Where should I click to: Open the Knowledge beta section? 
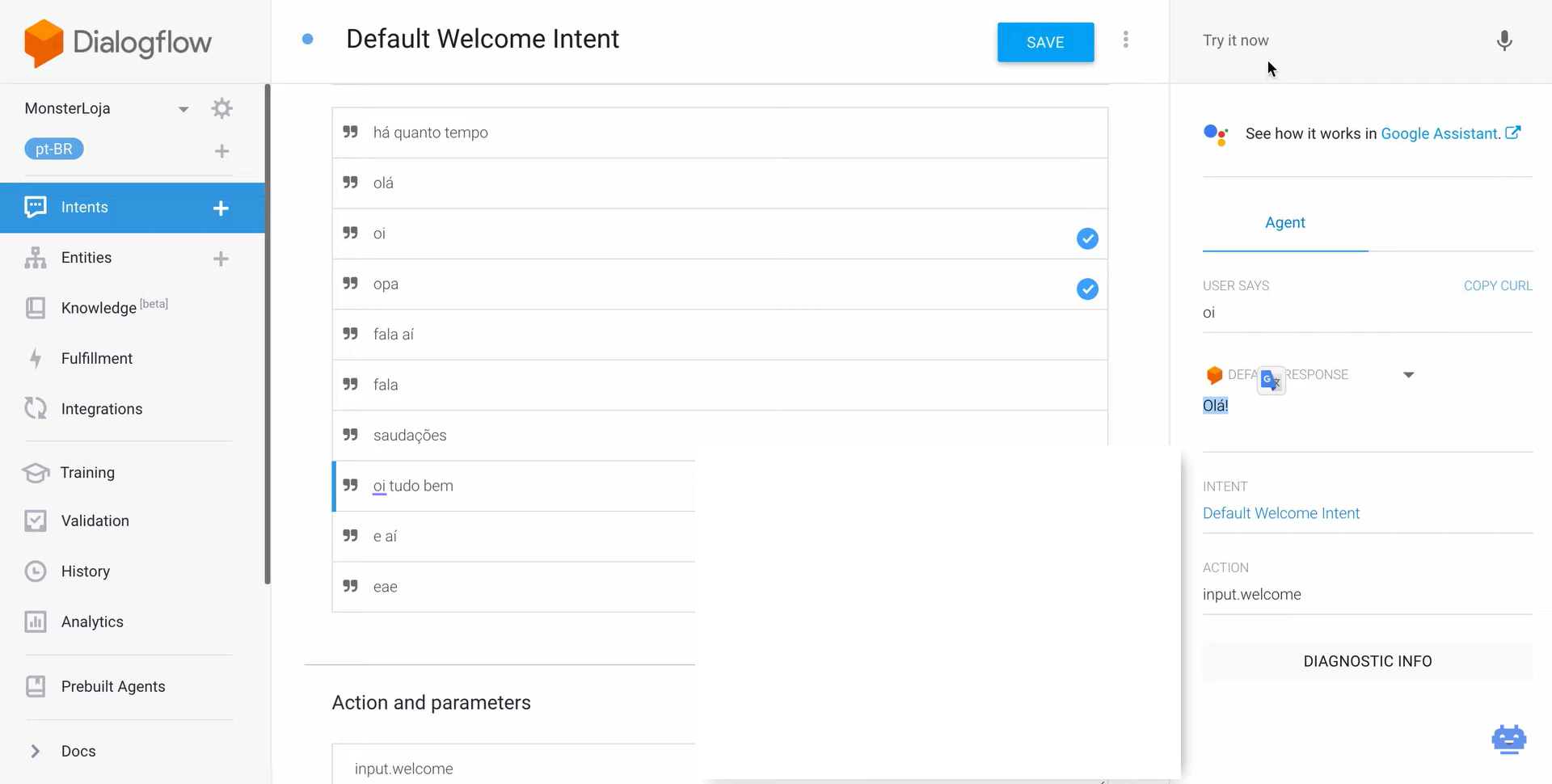pyautogui.click(x=114, y=307)
